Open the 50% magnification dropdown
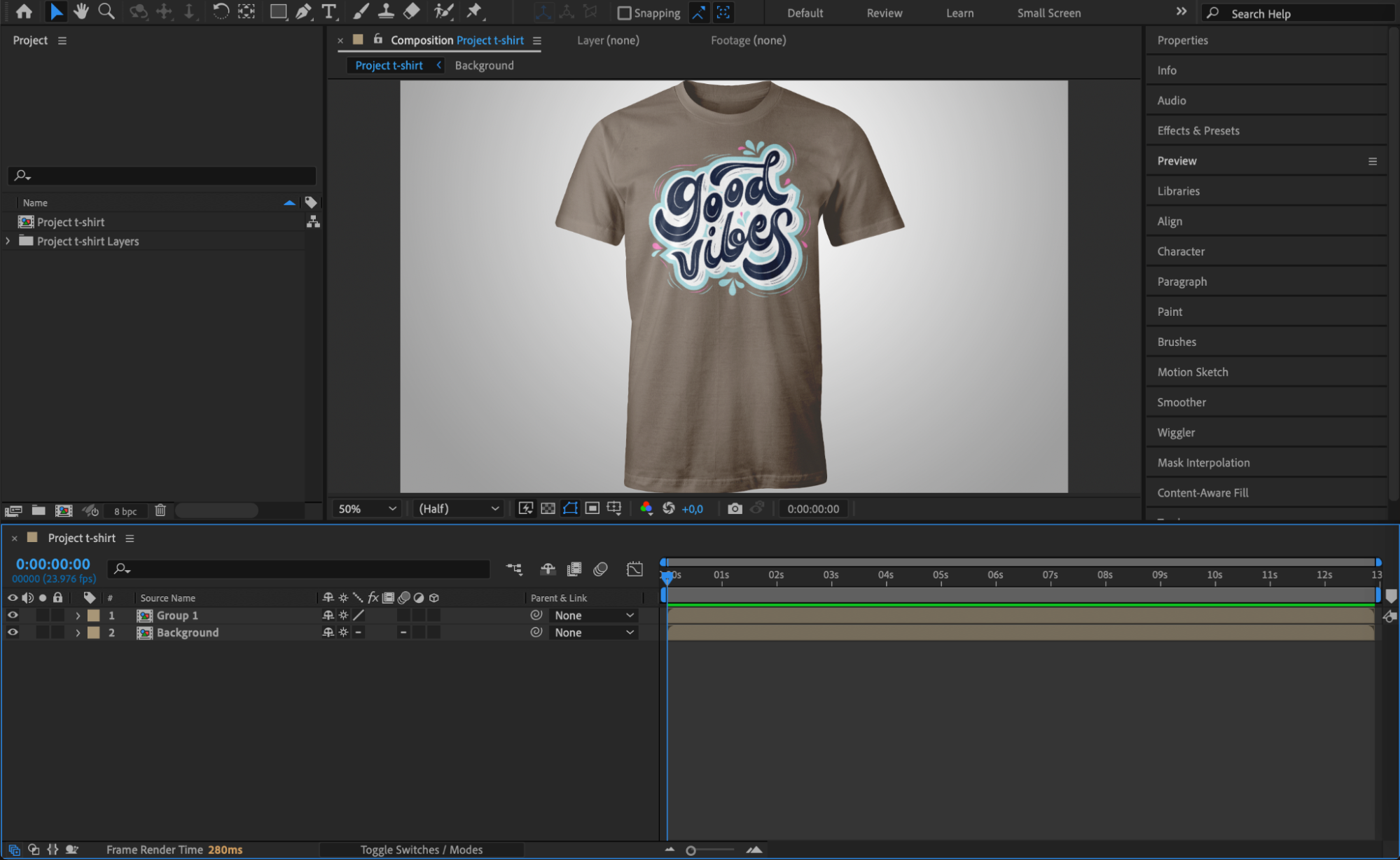1400x860 pixels. click(366, 508)
